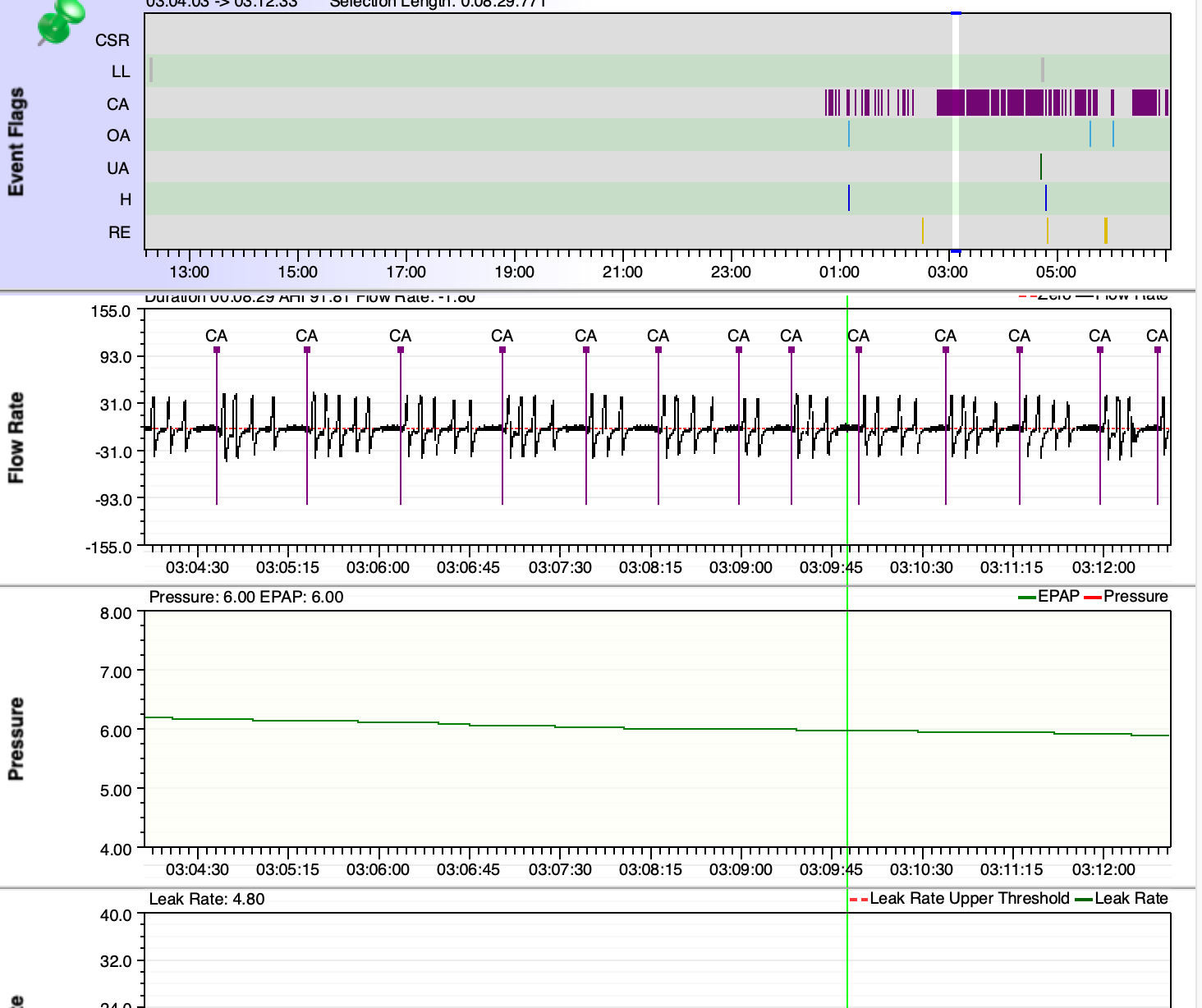Click the vertical Flow Rate graph title
This screenshot has width=1202, height=1008.
(x=16, y=438)
